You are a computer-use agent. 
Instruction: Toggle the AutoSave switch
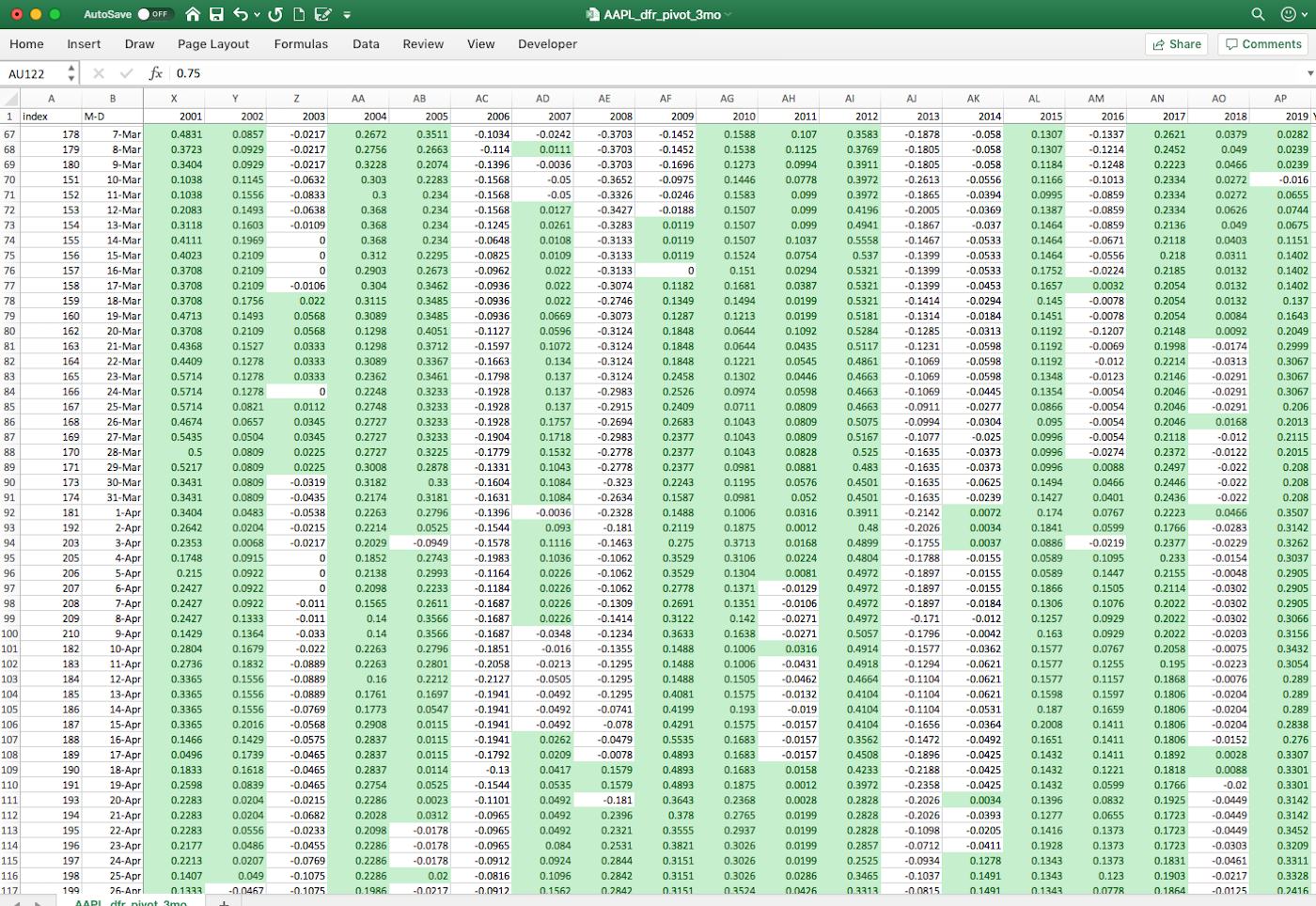click(153, 14)
